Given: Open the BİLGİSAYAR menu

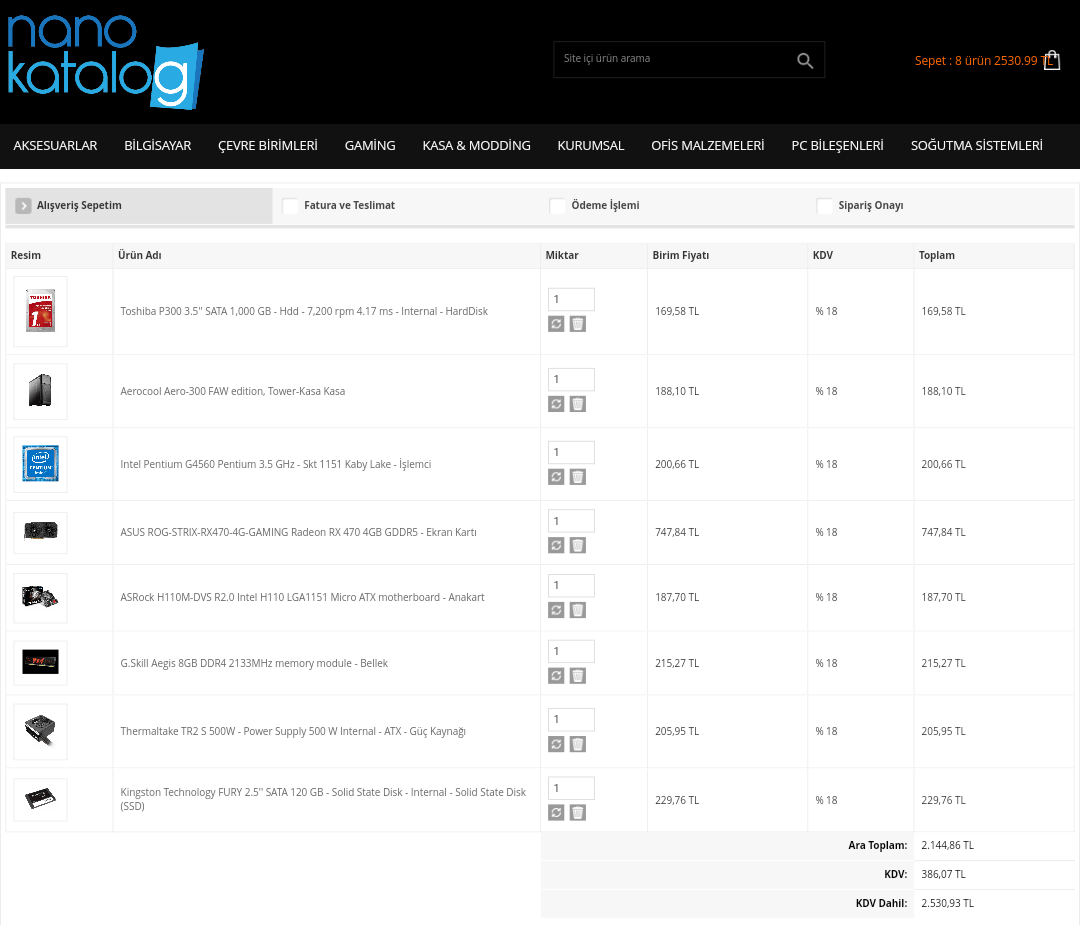Looking at the screenshot, I should pos(158,145).
